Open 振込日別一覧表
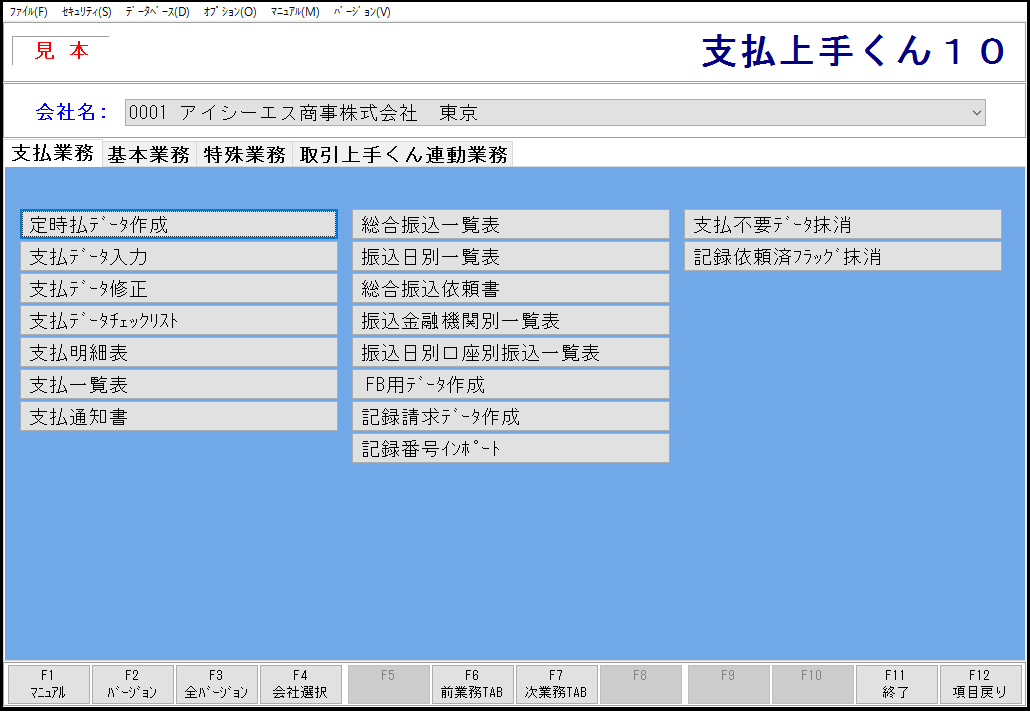1030x712 pixels. pos(511,256)
